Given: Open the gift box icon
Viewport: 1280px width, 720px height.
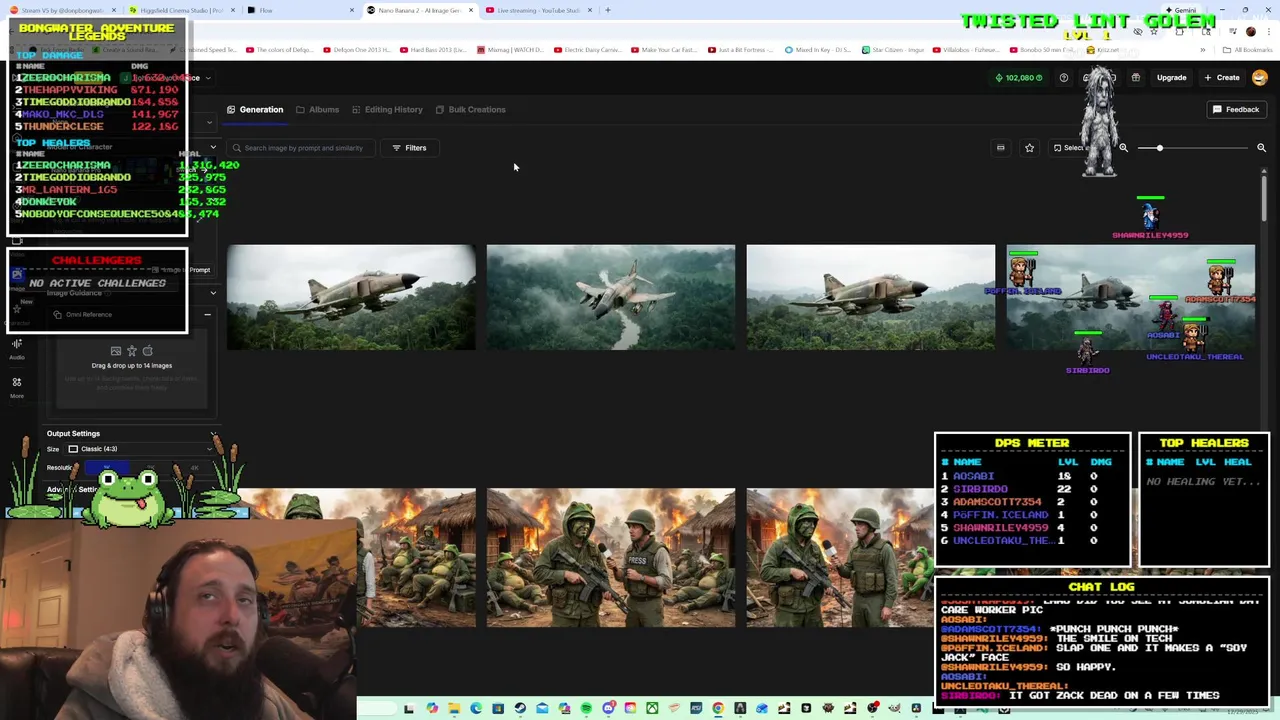Looking at the screenshot, I should tap(1136, 78).
